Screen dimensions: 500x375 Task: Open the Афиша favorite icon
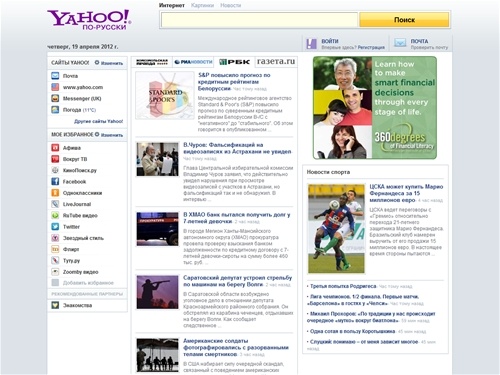coord(55,148)
